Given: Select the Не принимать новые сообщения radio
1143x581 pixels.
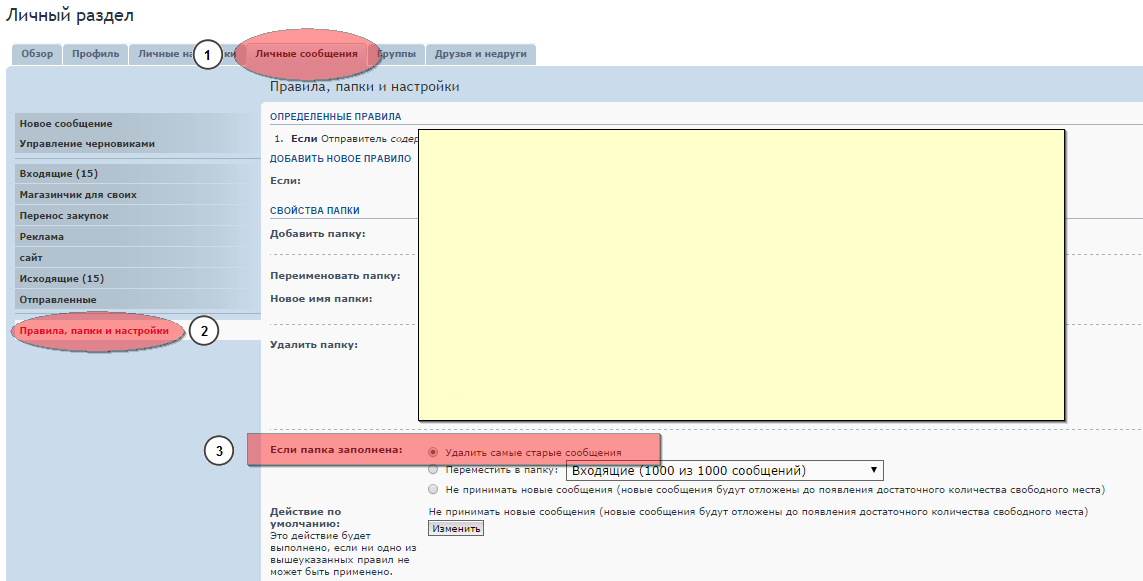Looking at the screenshot, I should point(433,490).
